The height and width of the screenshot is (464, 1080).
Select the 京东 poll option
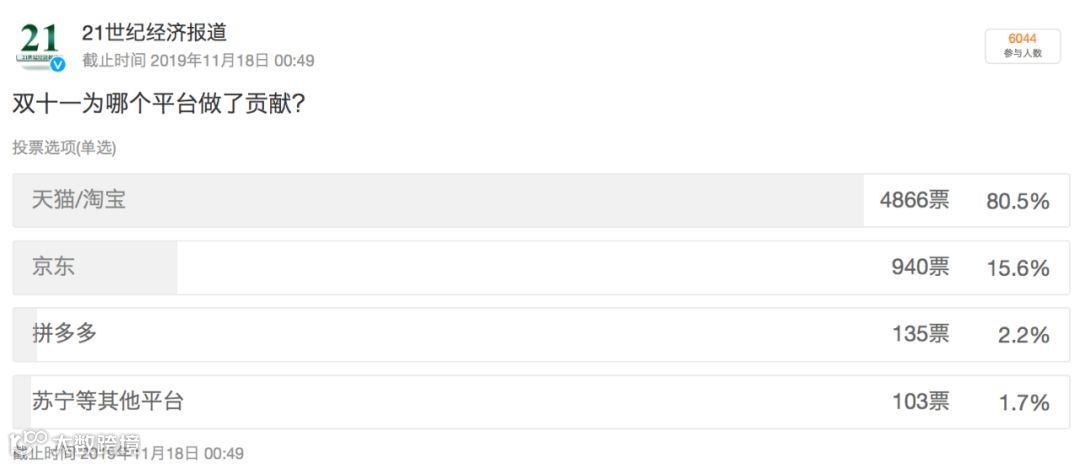coord(541,267)
